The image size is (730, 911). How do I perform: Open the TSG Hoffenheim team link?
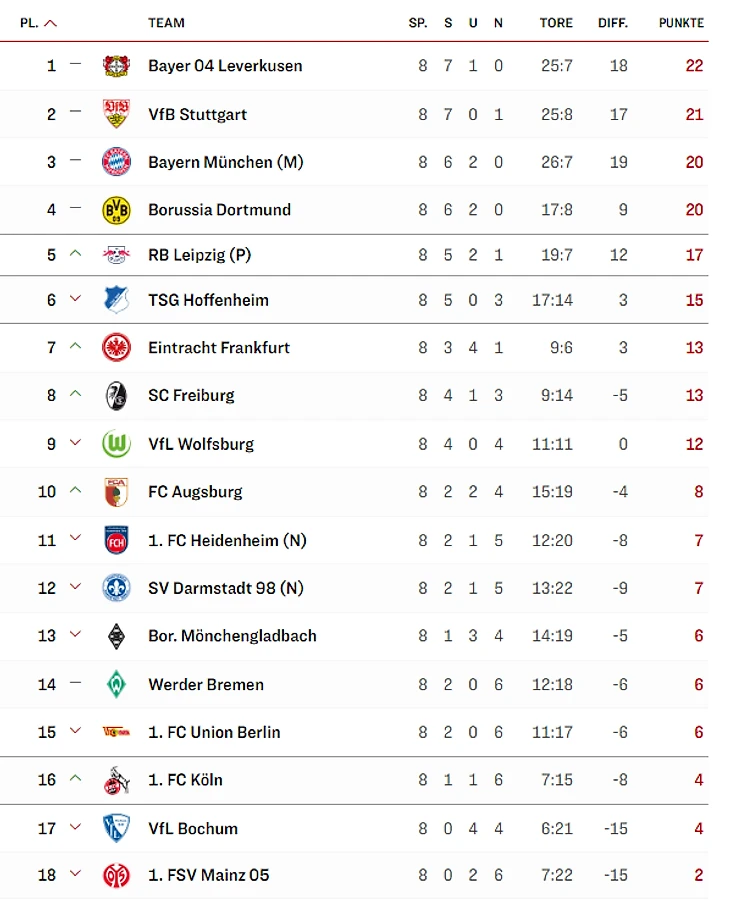[x=208, y=300]
